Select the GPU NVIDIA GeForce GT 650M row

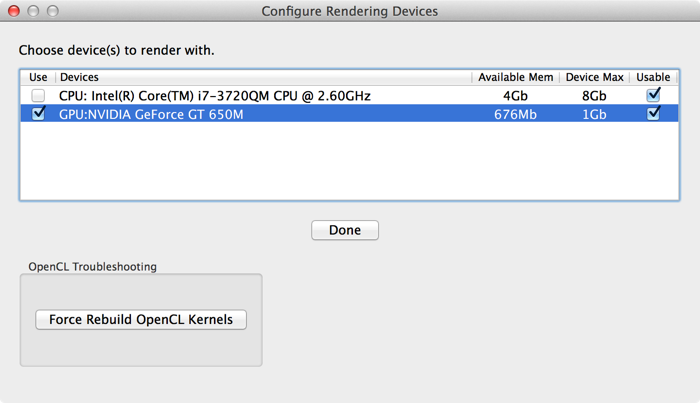[x=349, y=114]
